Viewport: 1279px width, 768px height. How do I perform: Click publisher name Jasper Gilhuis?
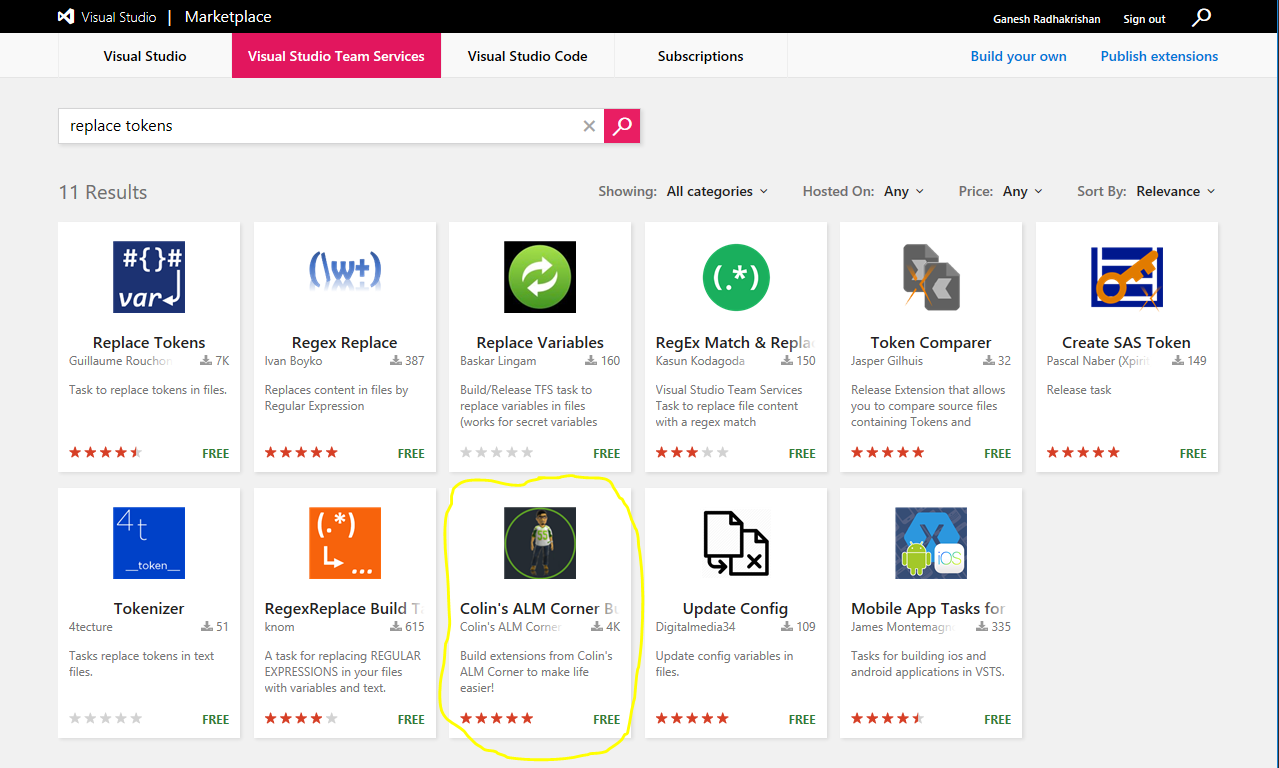[x=887, y=361]
